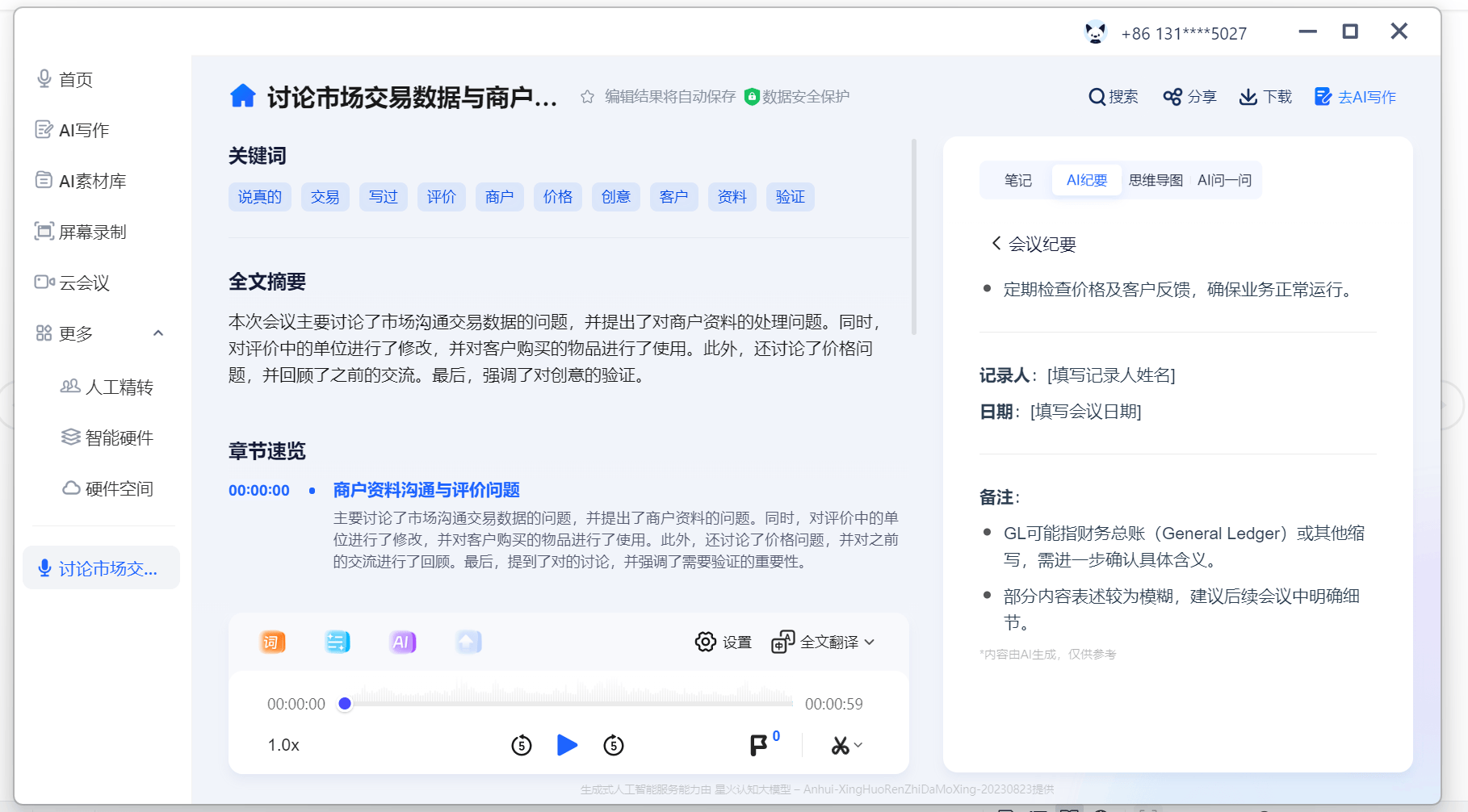
Task: Rewind audio by five seconds
Action: click(x=522, y=745)
